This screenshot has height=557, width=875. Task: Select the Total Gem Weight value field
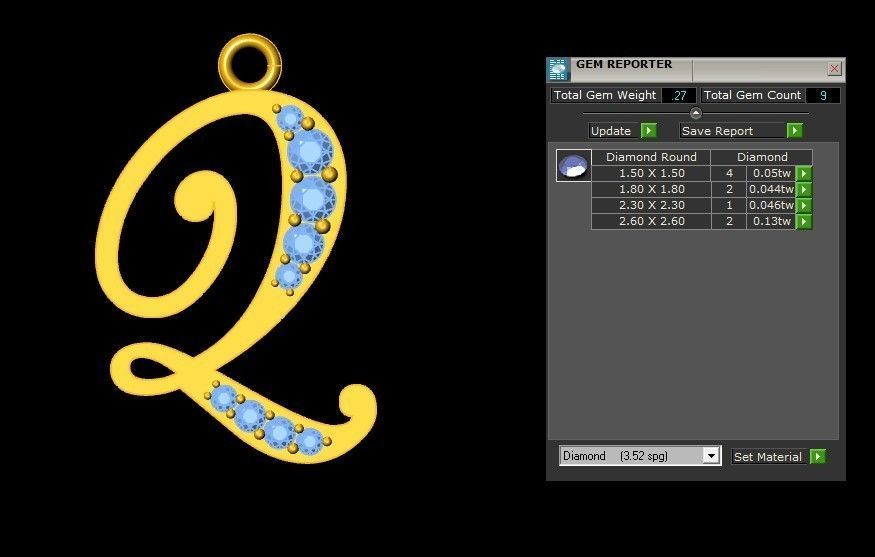coord(679,95)
